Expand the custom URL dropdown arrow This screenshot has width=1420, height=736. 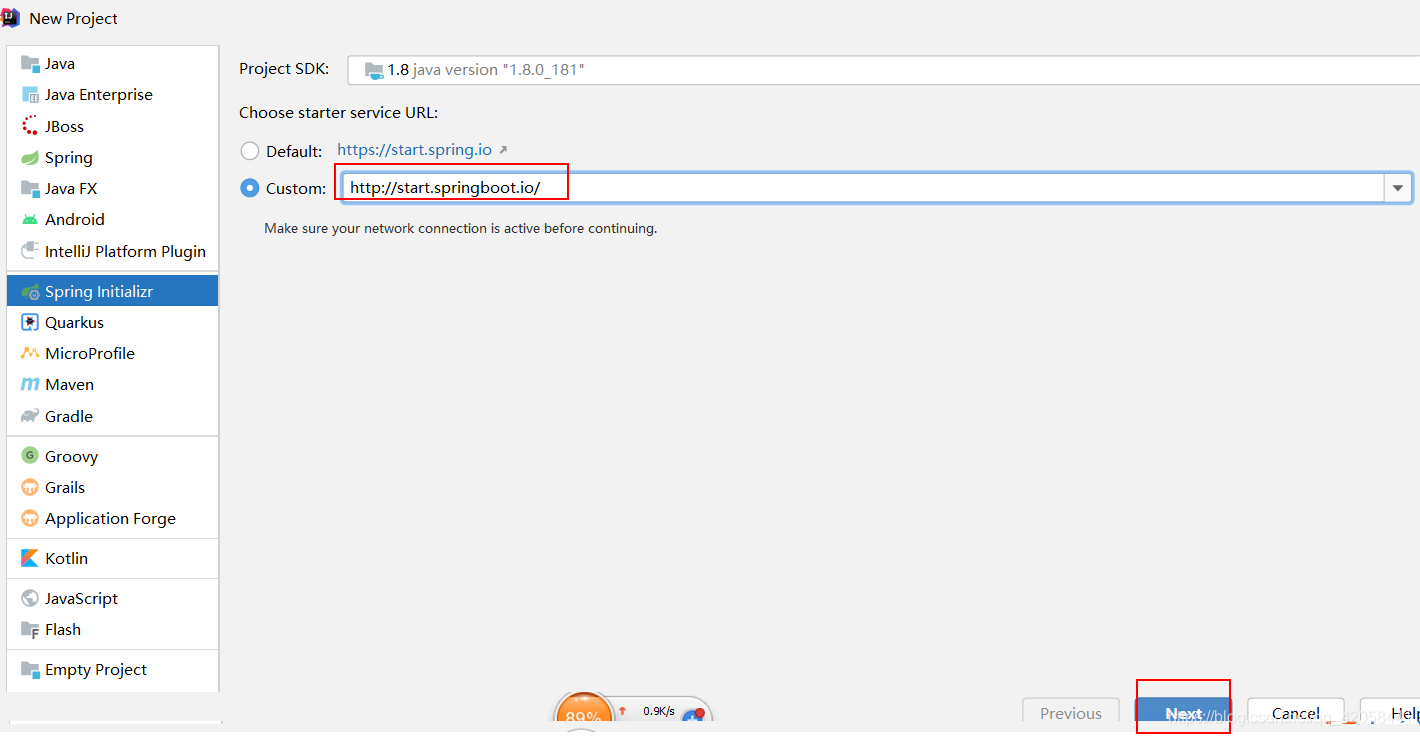(x=1398, y=188)
